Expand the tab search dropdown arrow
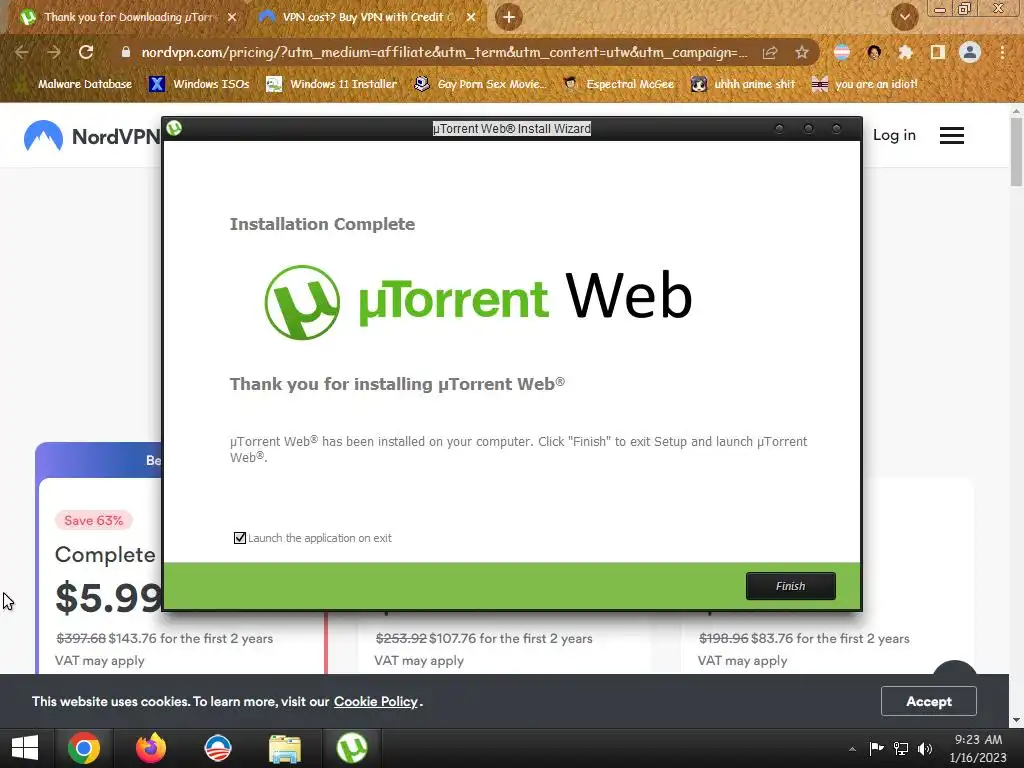The image size is (1024, 768). [x=904, y=17]
